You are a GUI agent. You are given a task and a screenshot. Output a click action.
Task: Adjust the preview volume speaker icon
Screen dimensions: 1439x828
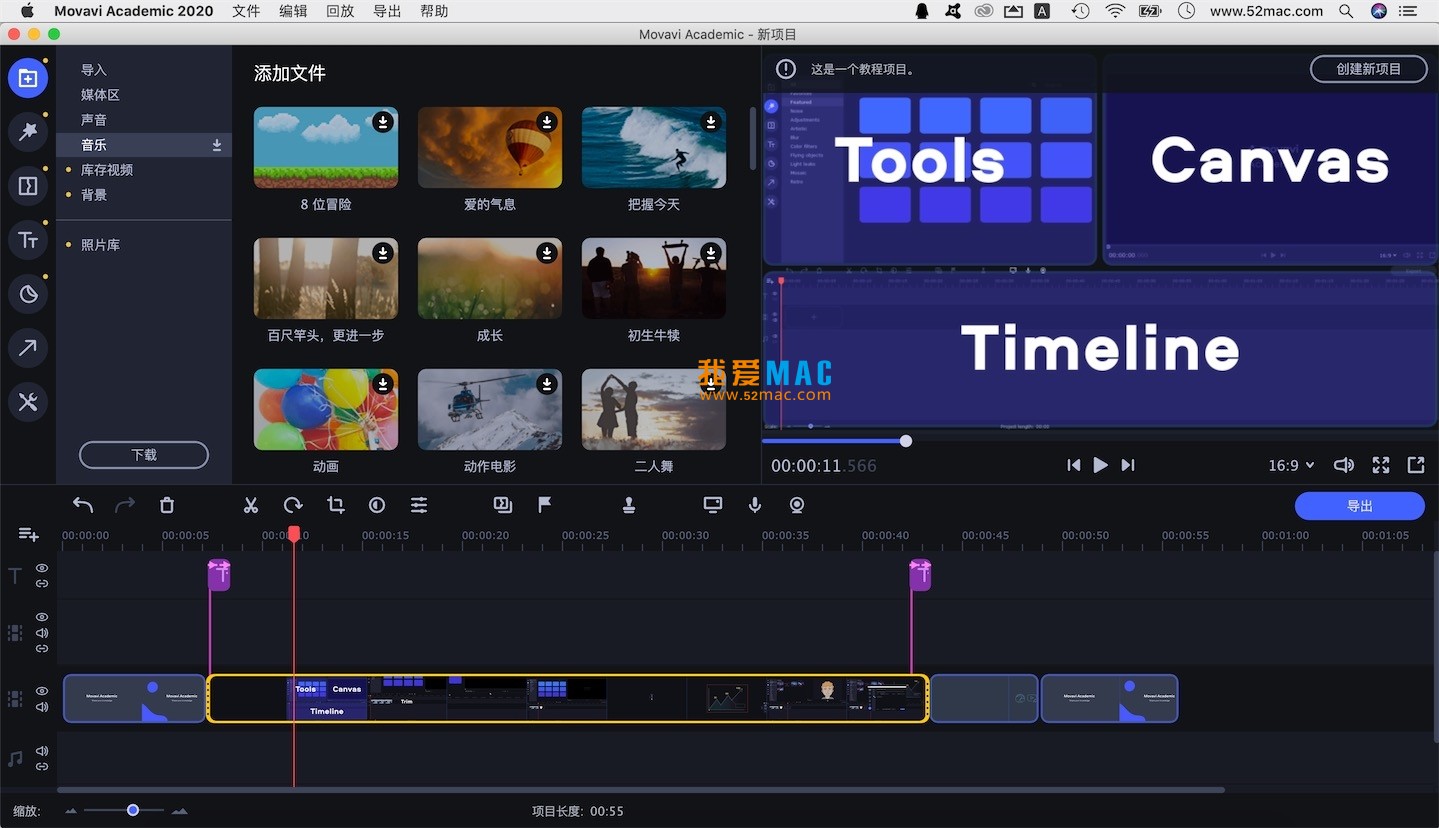point(1343,465)
